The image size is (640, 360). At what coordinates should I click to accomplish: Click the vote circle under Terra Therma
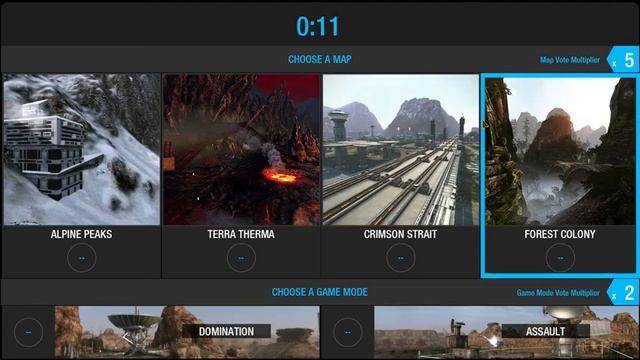pos(241,258)
